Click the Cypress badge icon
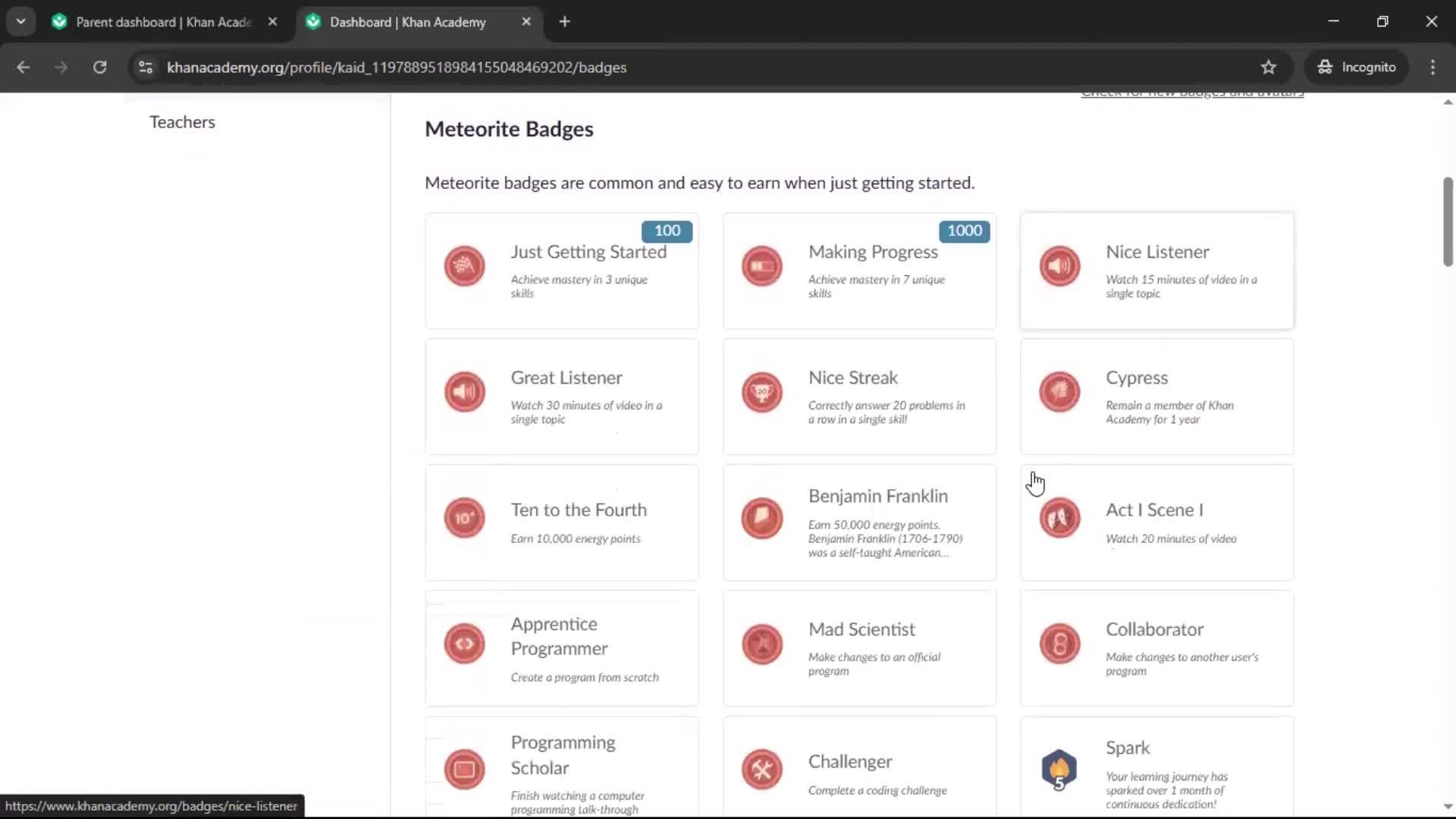Image resolution: width=1456 pixels, height=819 pixels. (1059, 392)
